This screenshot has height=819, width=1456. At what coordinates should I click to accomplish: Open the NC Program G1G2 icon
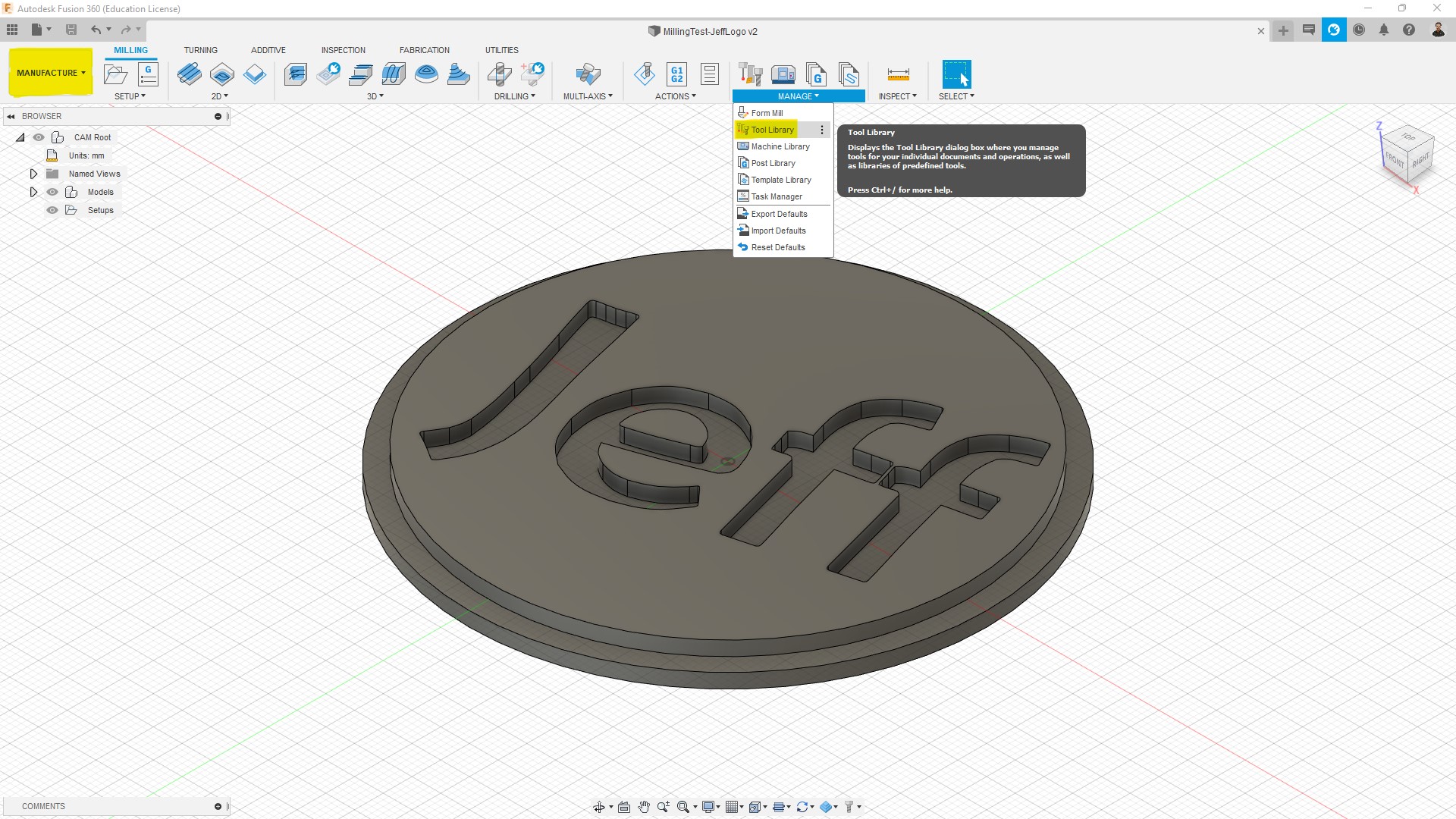click(676, 74)
